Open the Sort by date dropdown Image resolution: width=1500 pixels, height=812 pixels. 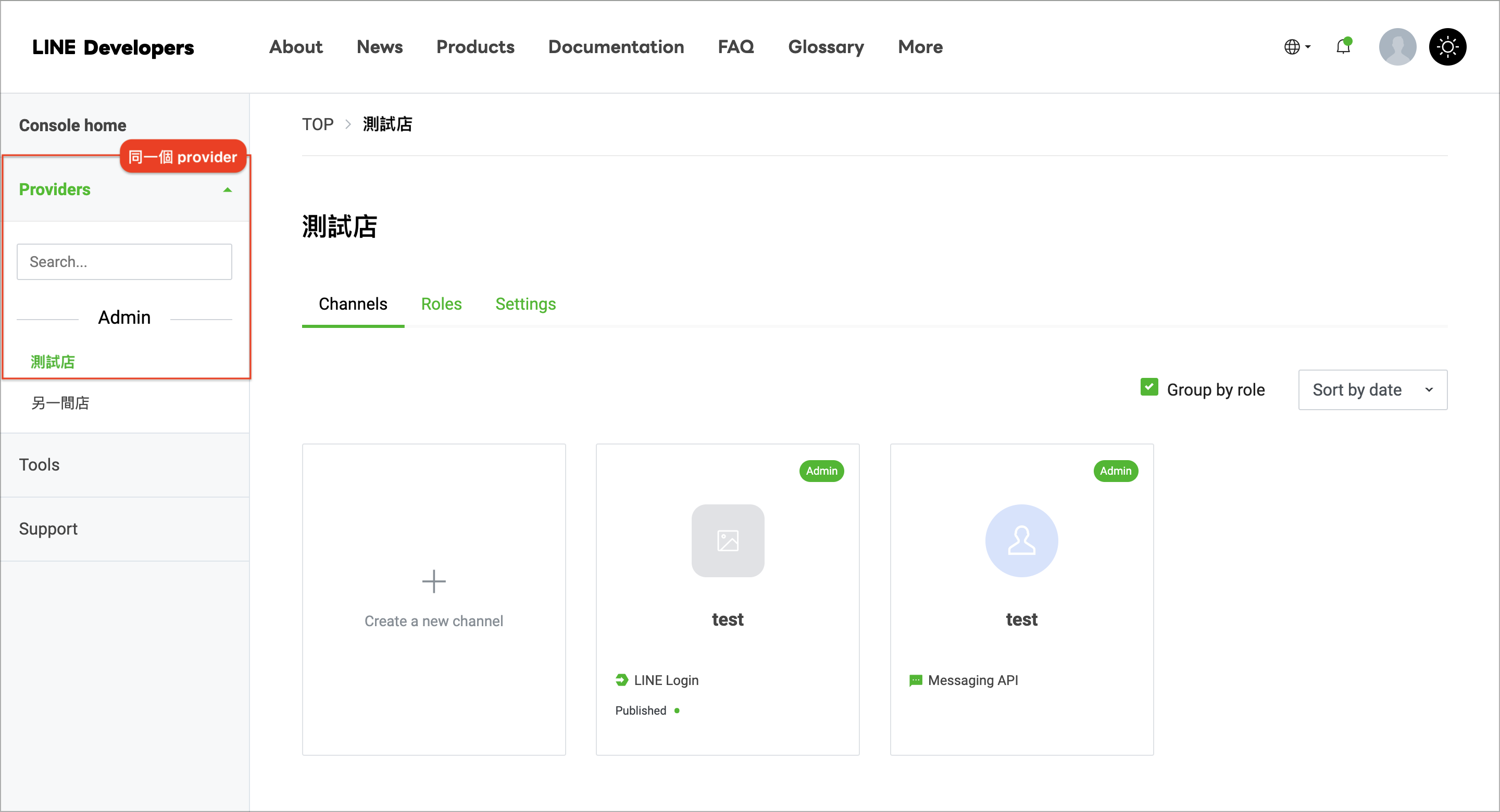point(1372,389)
